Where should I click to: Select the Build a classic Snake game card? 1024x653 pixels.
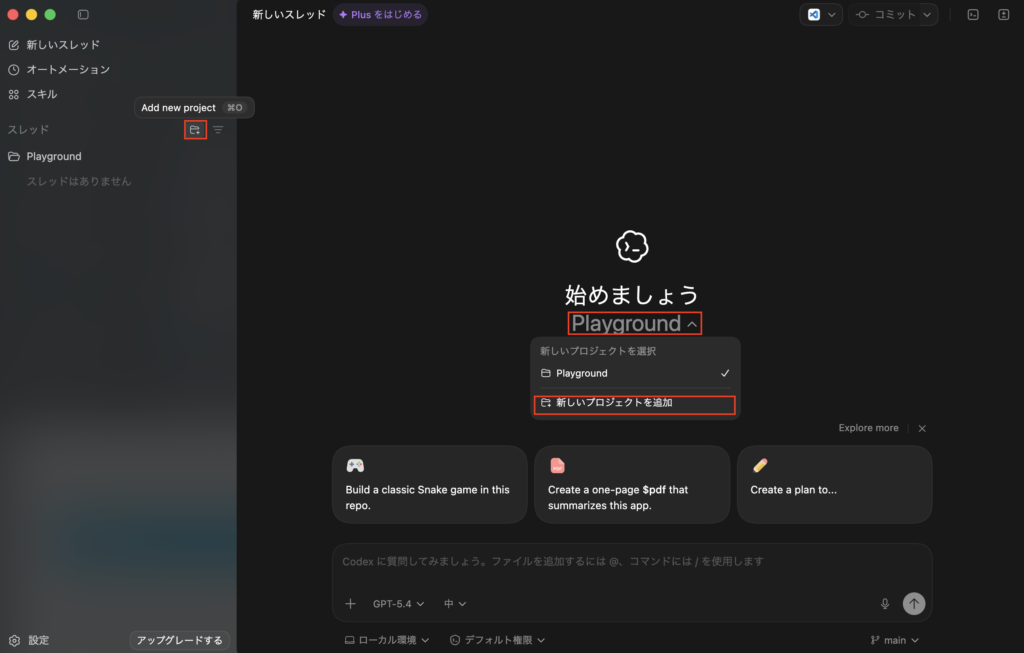429,484
